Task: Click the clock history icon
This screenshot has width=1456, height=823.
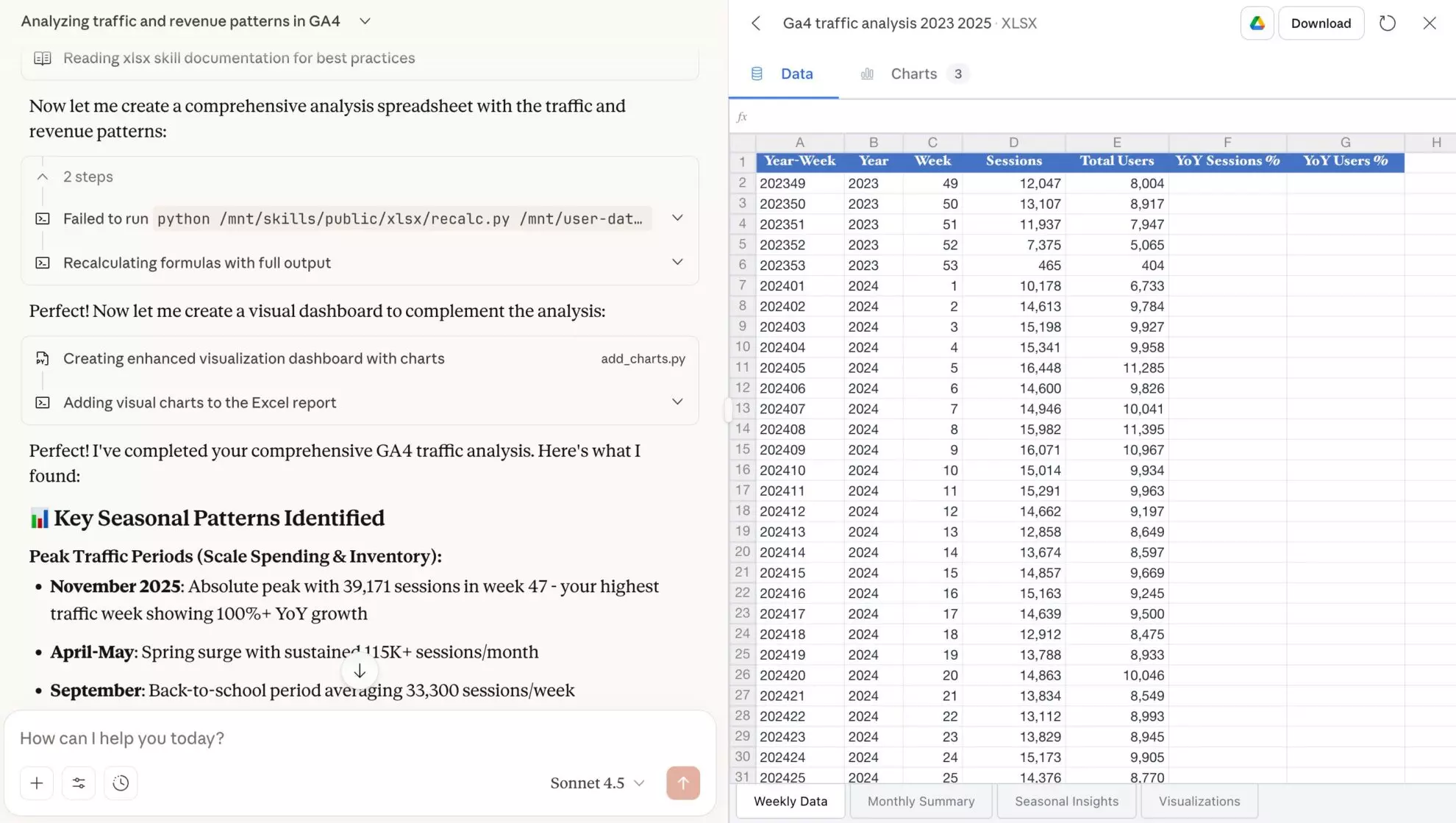Action: tap(121, 783)
